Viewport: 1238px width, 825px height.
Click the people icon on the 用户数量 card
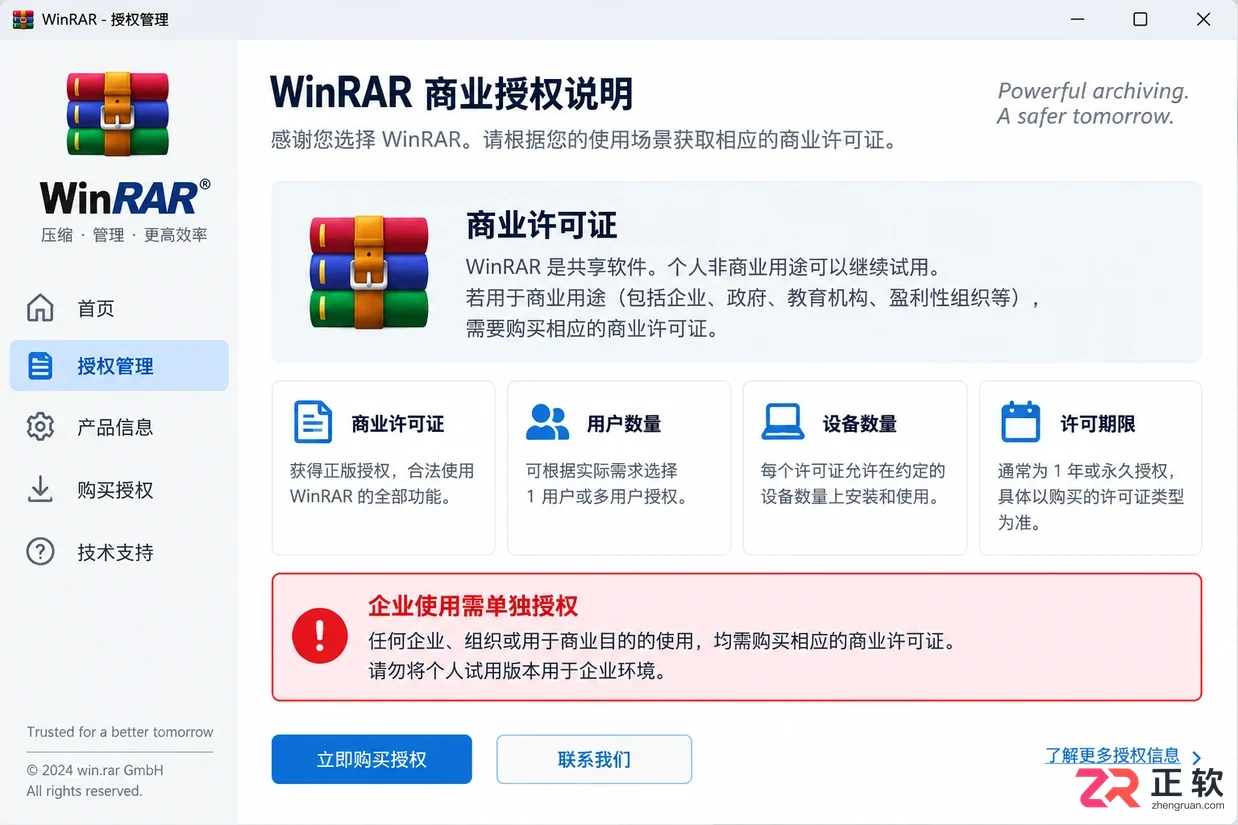(x=547, y=423)
